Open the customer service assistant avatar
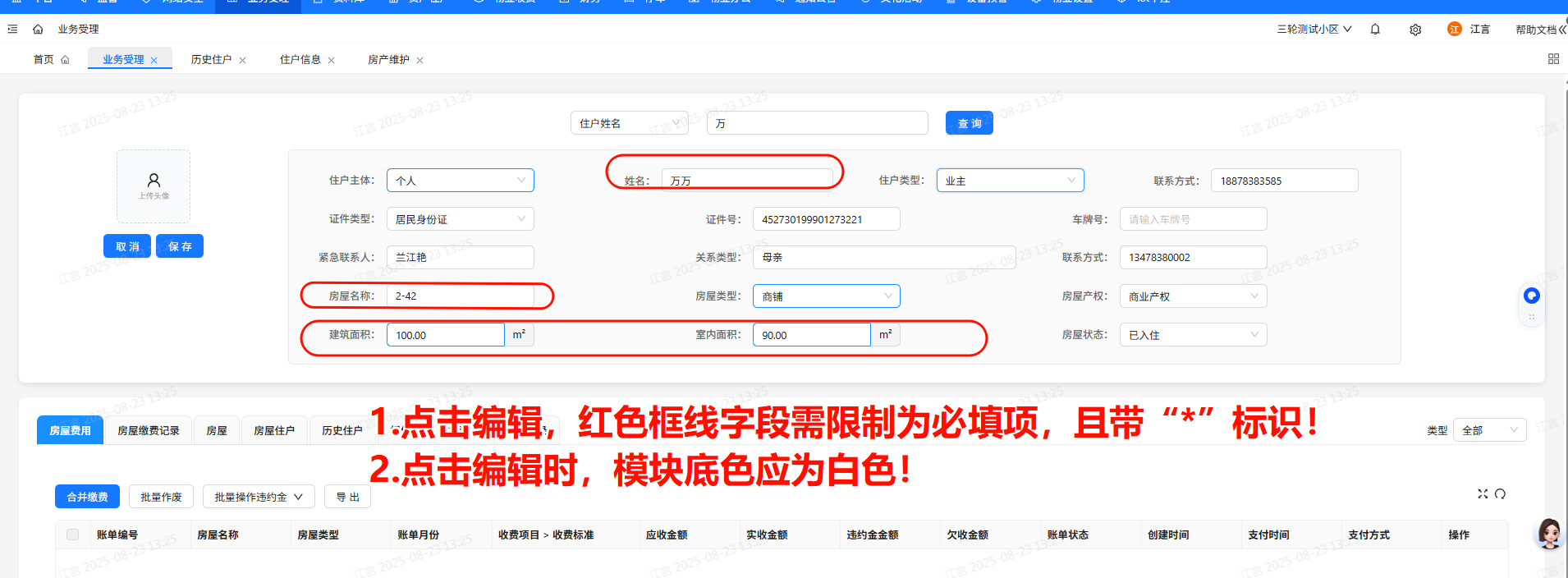Screen dimensions: 1568x578 click(x=1549, y=534)
